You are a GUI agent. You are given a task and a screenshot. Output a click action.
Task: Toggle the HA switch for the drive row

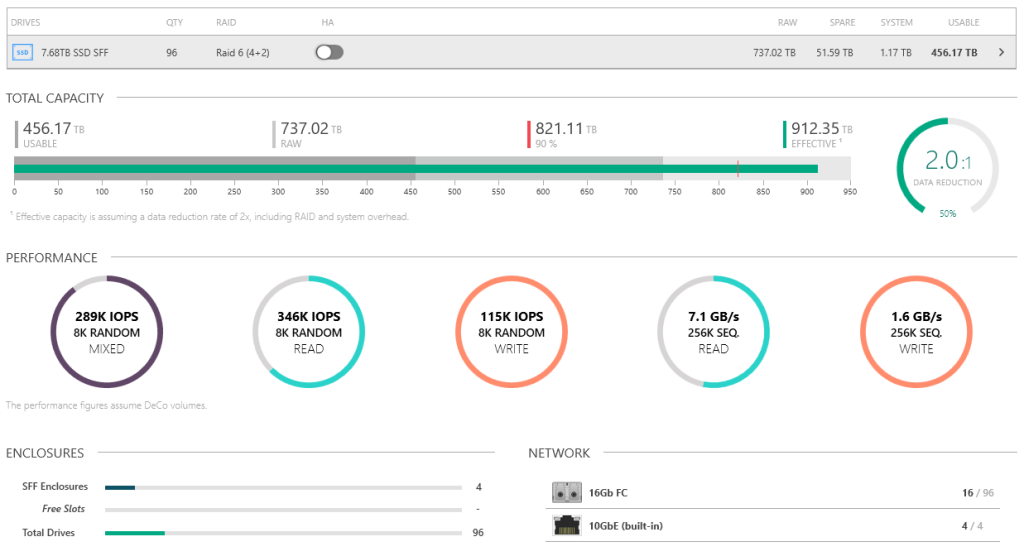pos(329,52)
